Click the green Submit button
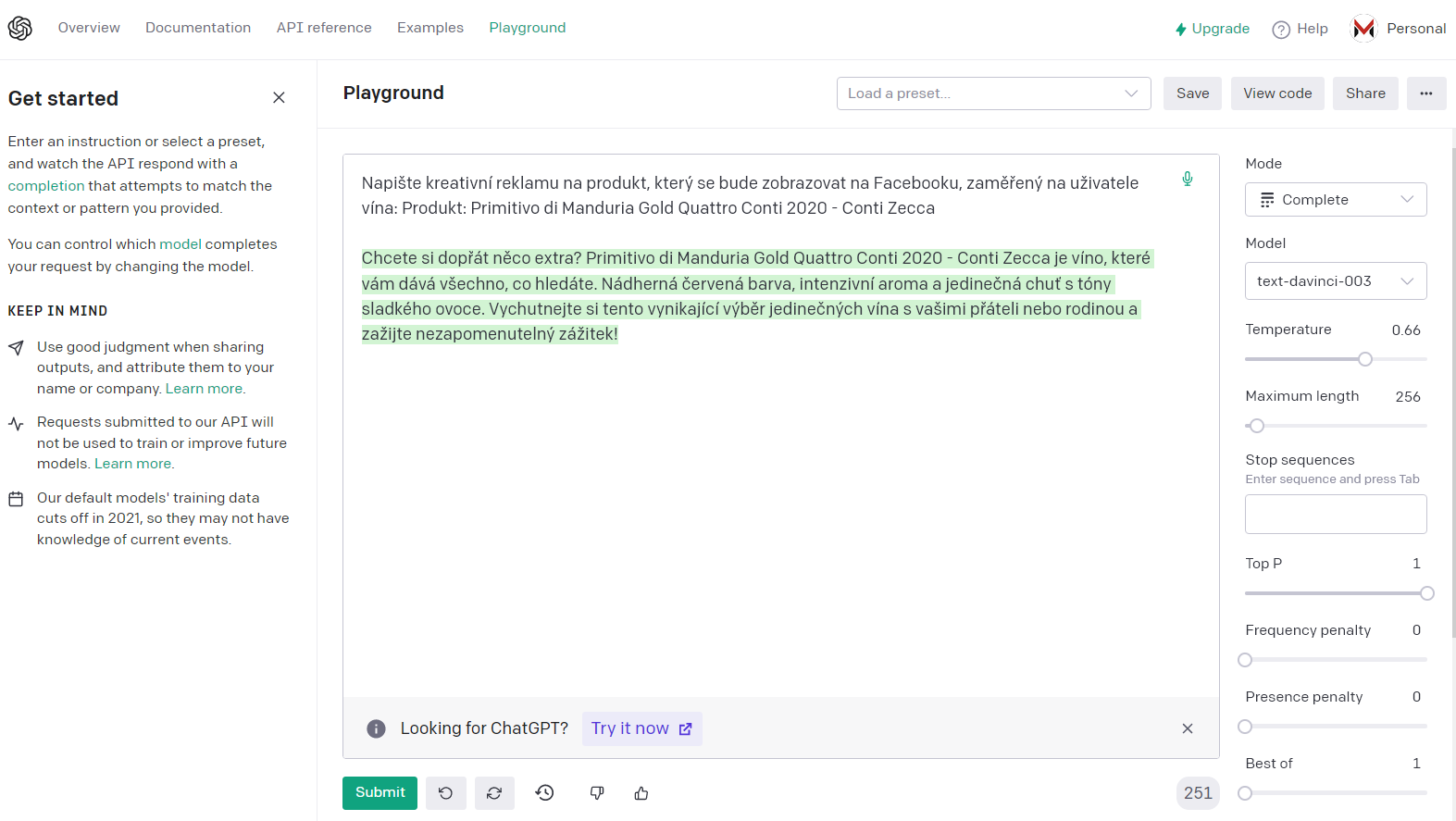 pos(380,793)
